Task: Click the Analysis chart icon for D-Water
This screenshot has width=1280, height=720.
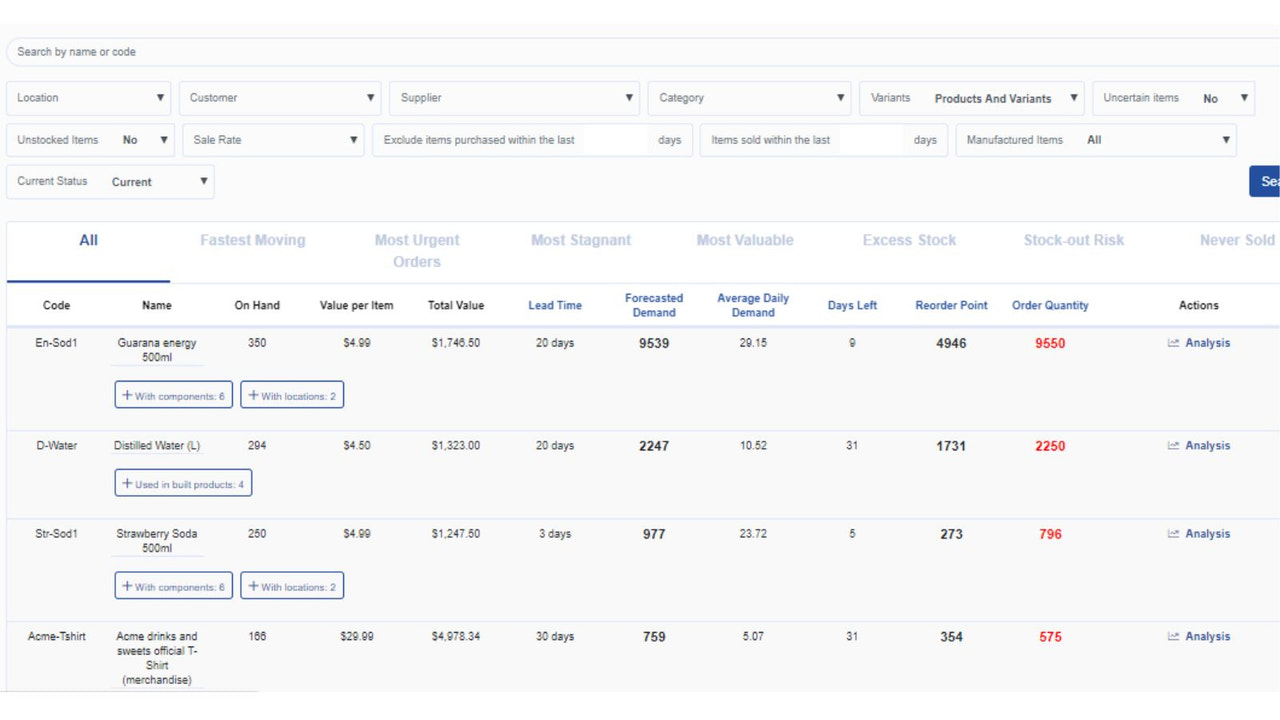Action: click(1173, 446)
